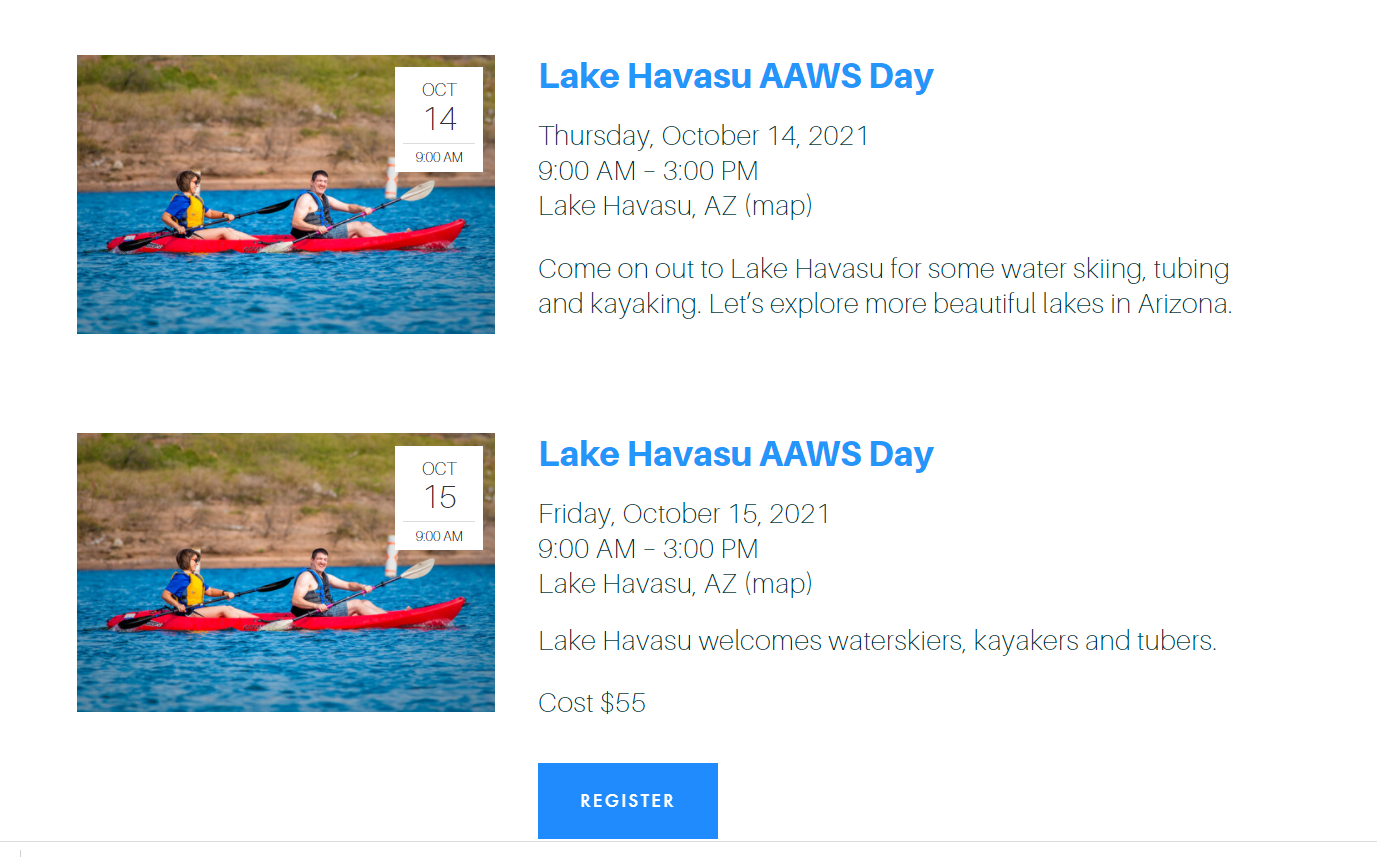Click the 9:00 AM – 3:00 PM hours under Thursday
This screenshot has height=857, width=1377.
[x=649, y=171]
